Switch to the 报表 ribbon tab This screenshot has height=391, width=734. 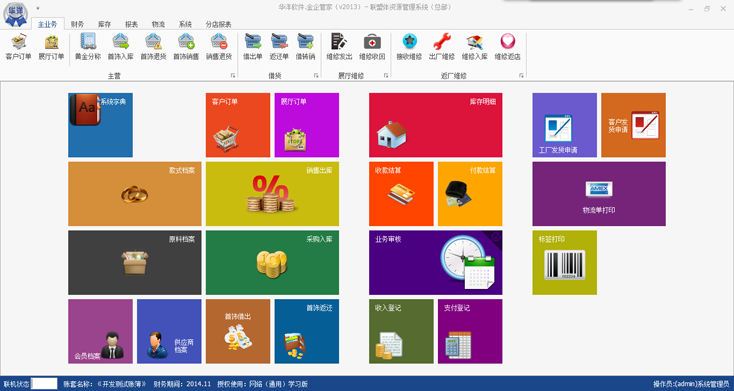132,24
